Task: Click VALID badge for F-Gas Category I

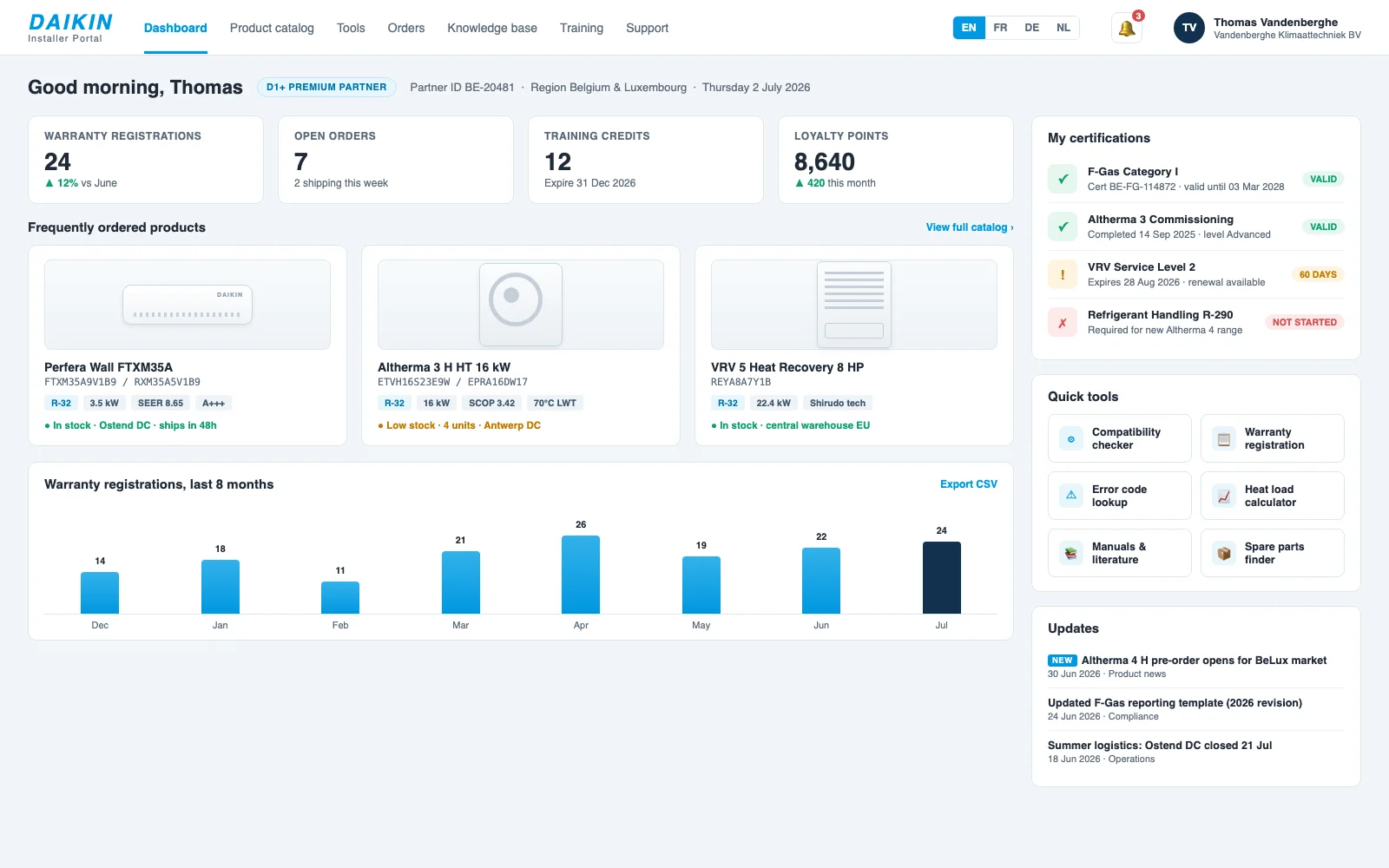Action: pyautogui.click(x=1323, y=179)
